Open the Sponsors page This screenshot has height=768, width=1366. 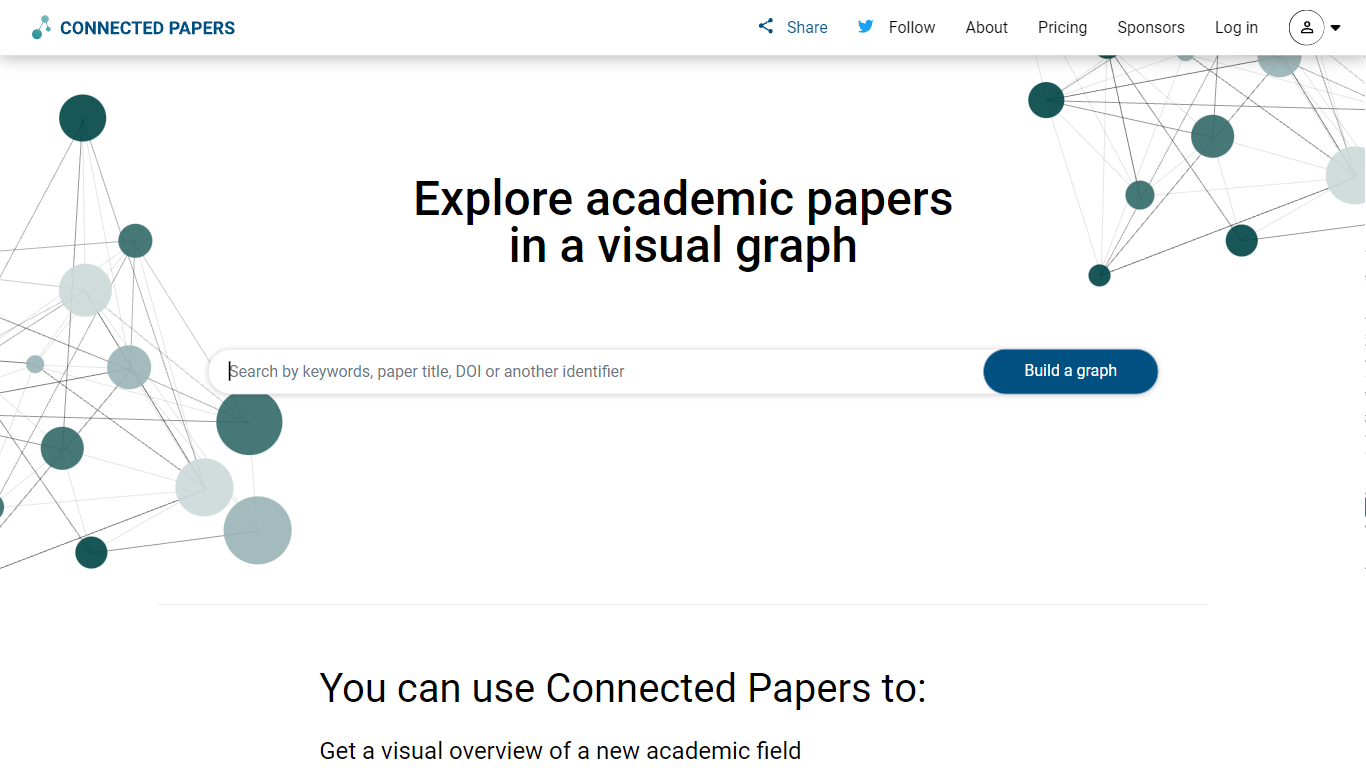(x=1150, y=28)
